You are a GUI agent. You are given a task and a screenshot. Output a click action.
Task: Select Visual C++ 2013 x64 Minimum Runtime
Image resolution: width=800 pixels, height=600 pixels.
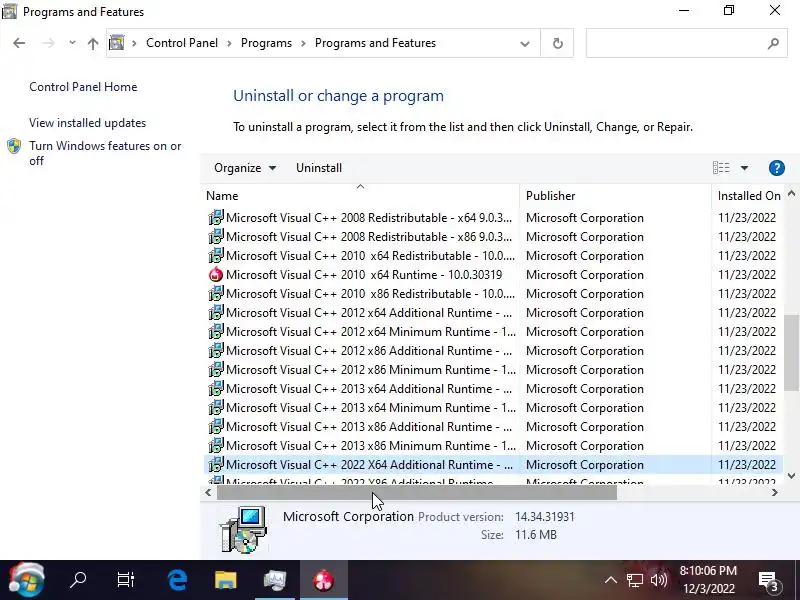tap(493, 408)
